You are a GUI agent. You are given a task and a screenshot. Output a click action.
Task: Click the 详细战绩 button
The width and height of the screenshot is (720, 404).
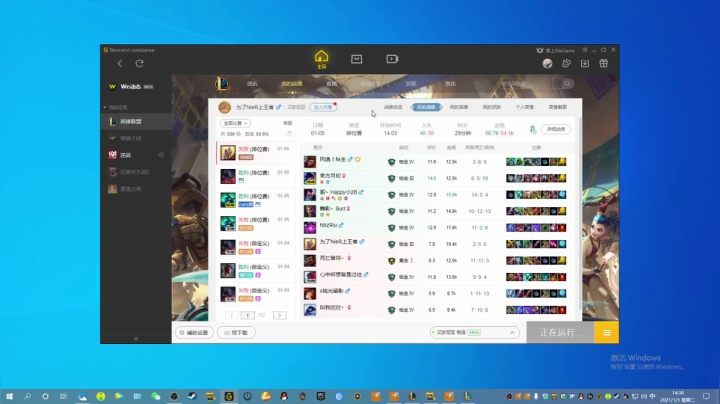(x=556, y=129)
